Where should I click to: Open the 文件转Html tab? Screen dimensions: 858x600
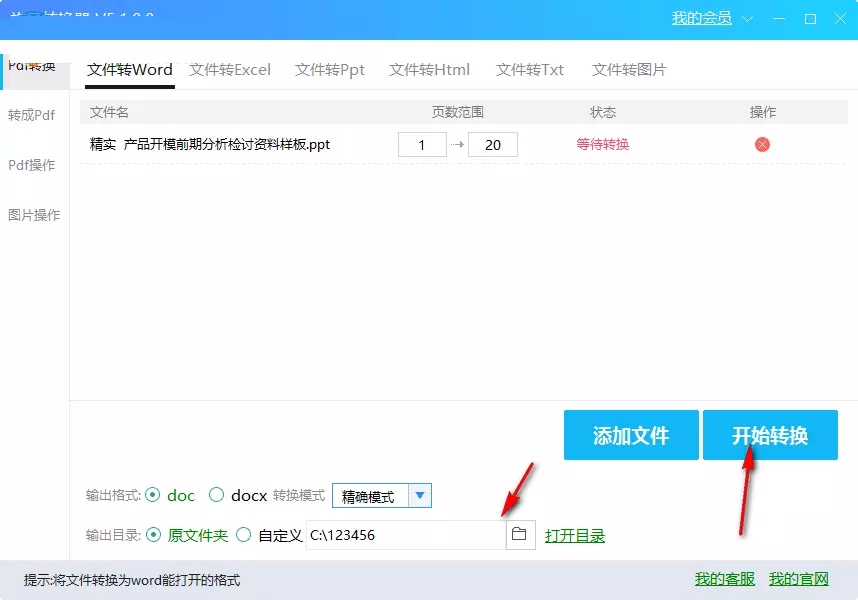coord(428,70)
